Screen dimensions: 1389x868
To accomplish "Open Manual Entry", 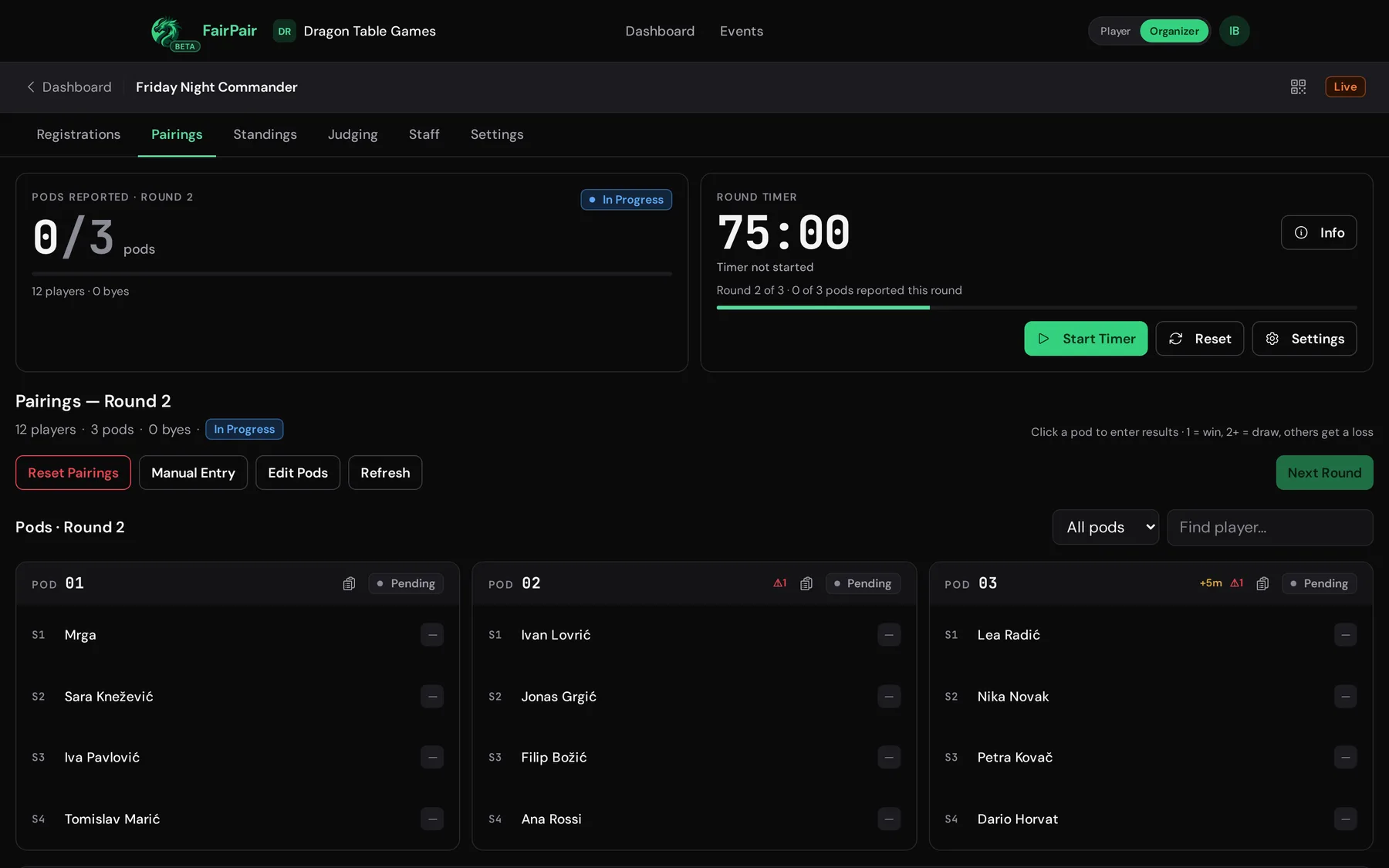I will [x=193, y=473].
